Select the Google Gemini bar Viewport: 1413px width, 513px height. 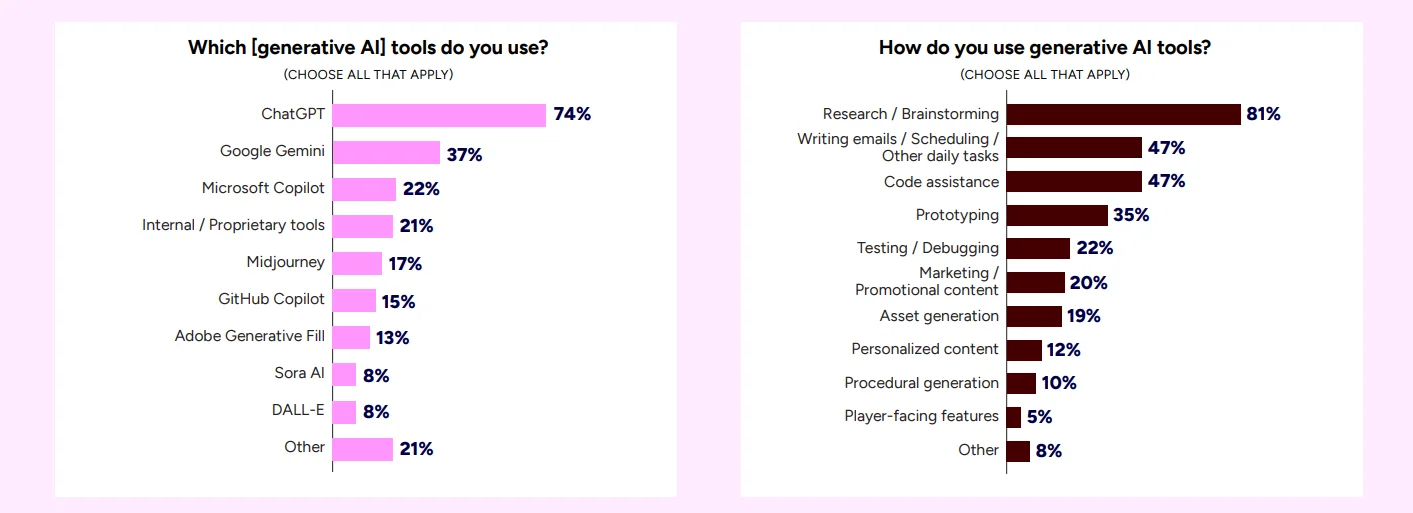(x=386, y=152)
